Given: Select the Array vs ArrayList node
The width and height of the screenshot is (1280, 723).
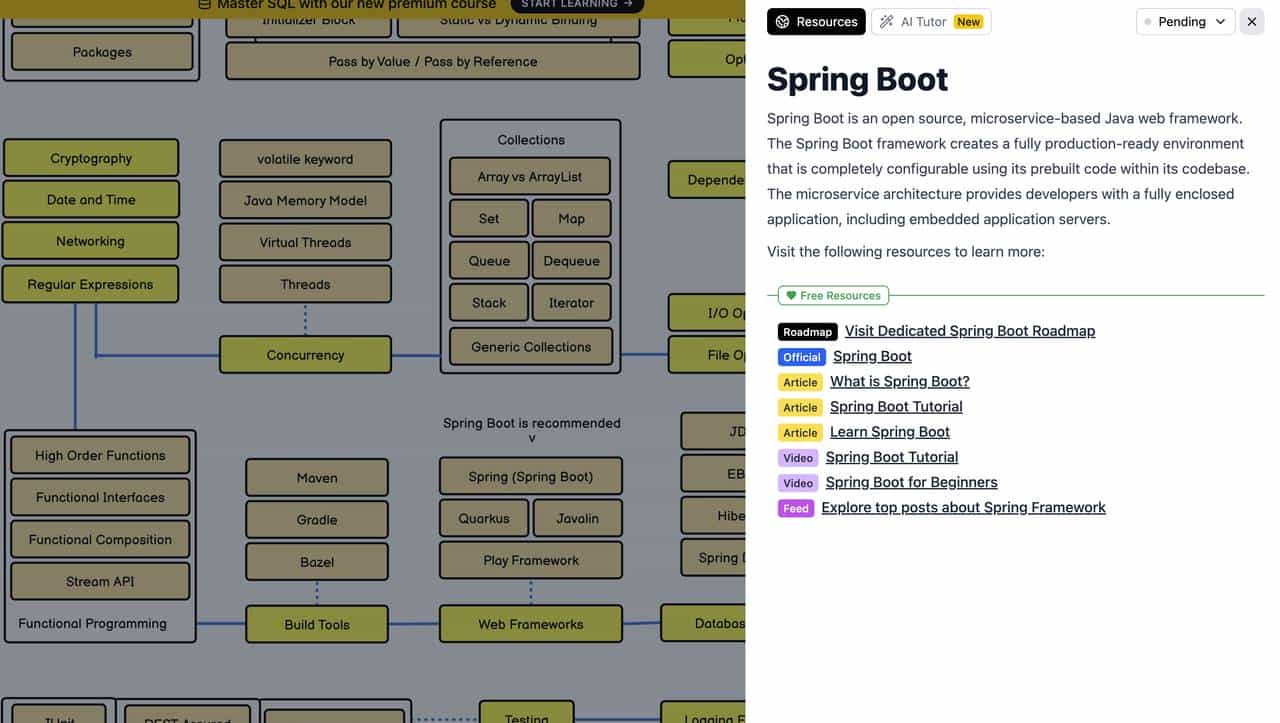Looking at the screenshot, I should (529, 177).
